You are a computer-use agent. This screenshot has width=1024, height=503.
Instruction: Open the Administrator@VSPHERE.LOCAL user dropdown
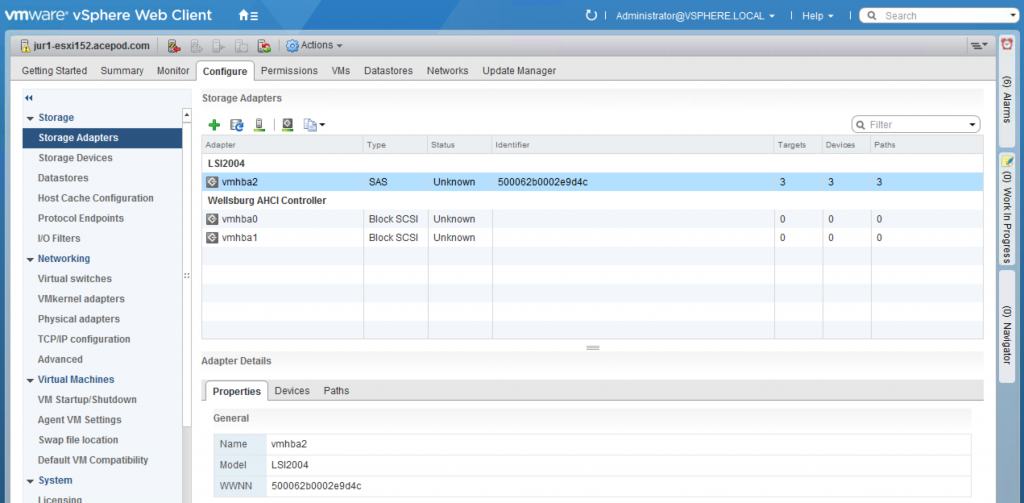[696, 16]
